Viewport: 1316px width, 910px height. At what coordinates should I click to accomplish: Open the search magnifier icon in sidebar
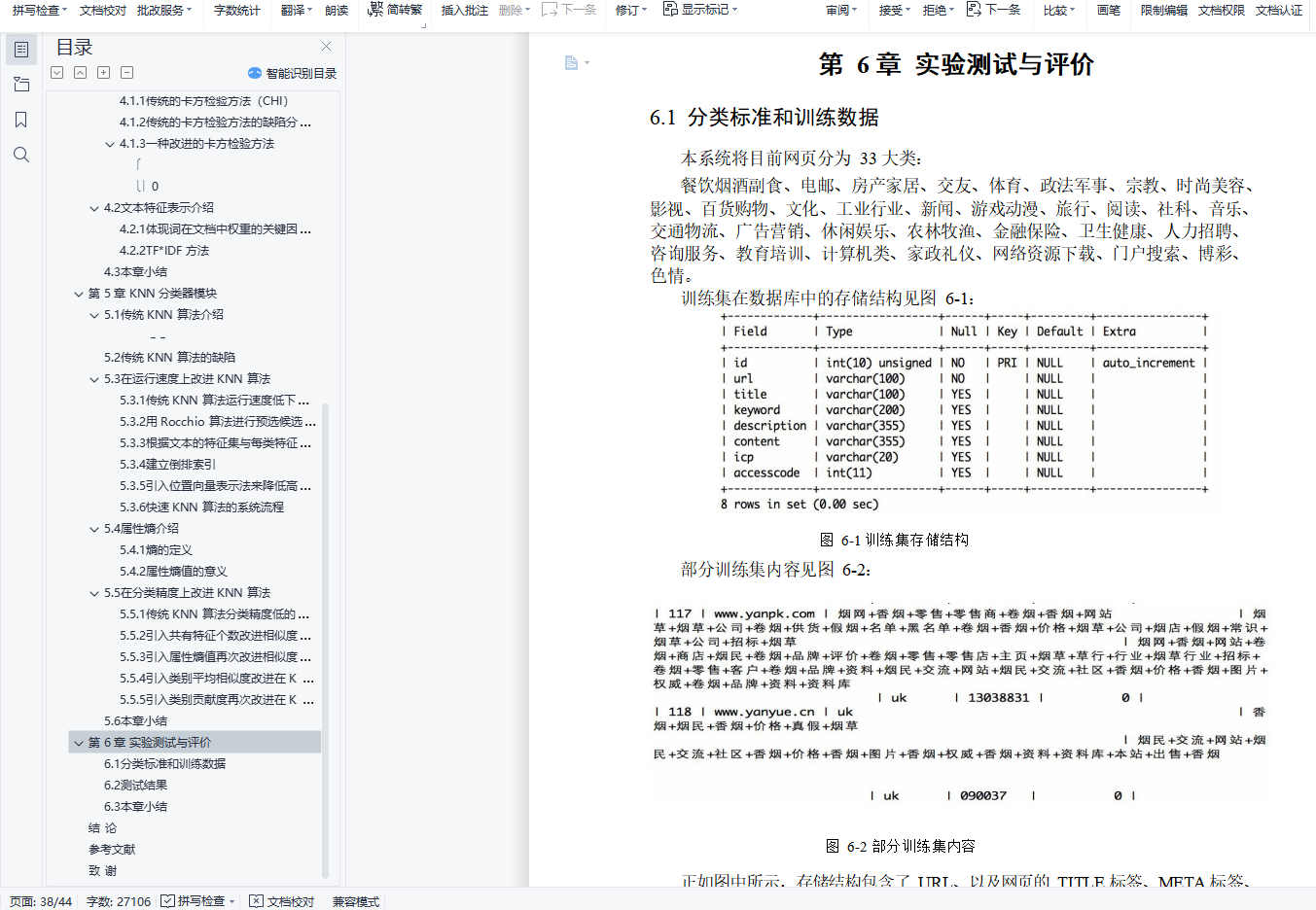click(21, 155)
